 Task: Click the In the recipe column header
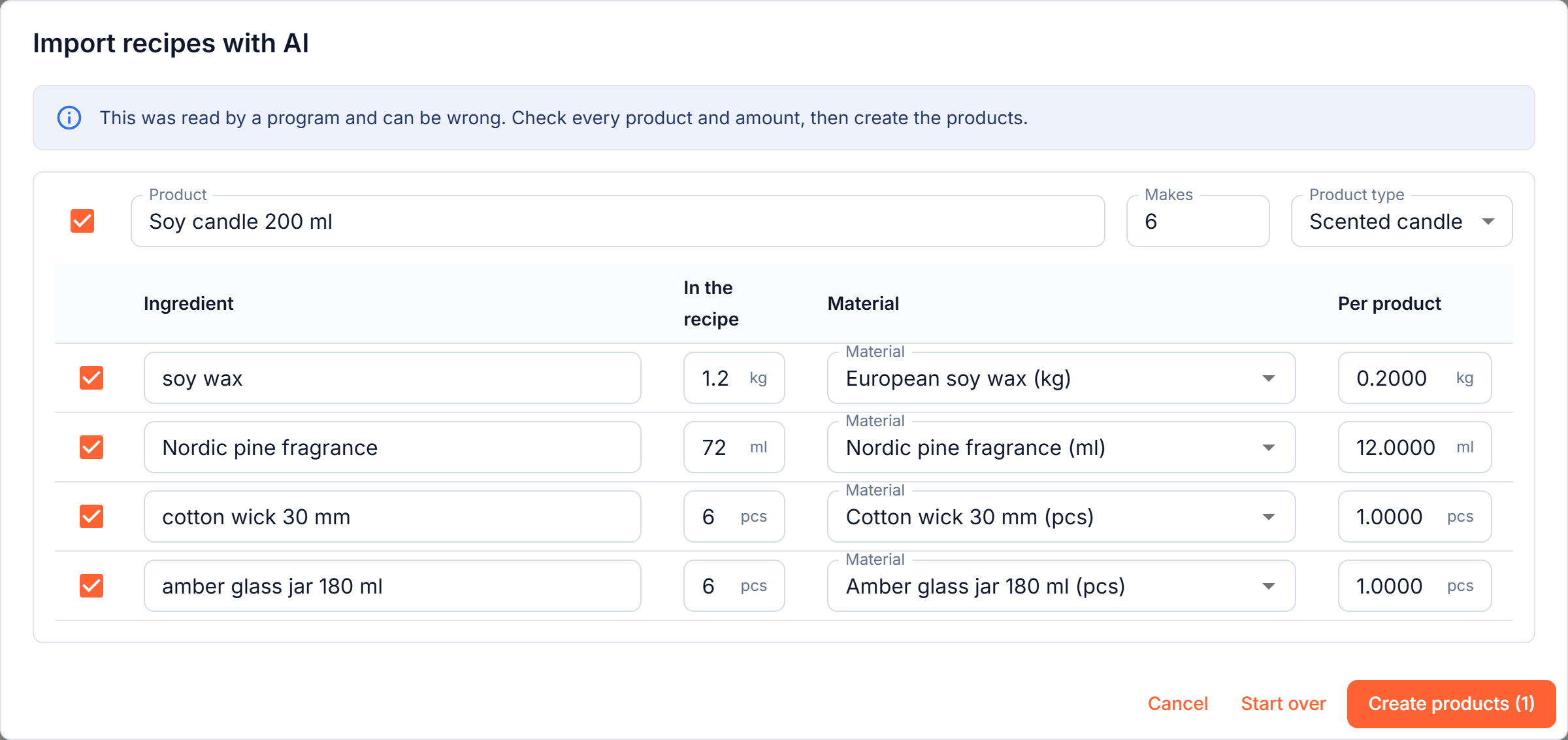click(711, 303)
